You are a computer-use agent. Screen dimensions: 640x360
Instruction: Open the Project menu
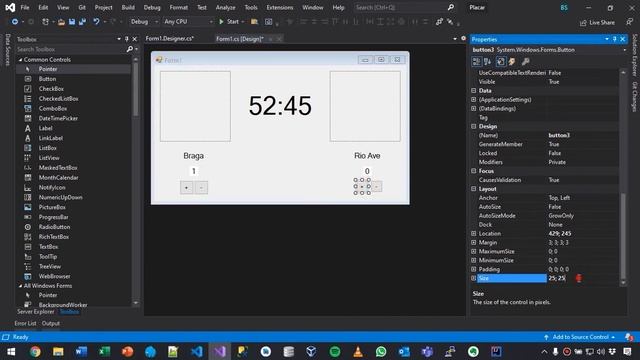click(x=103, y=7)
